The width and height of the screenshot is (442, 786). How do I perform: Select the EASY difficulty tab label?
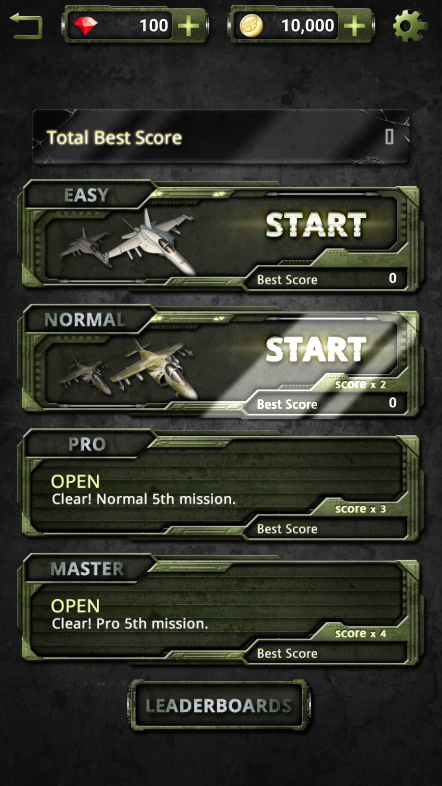[x=86, y=195]
